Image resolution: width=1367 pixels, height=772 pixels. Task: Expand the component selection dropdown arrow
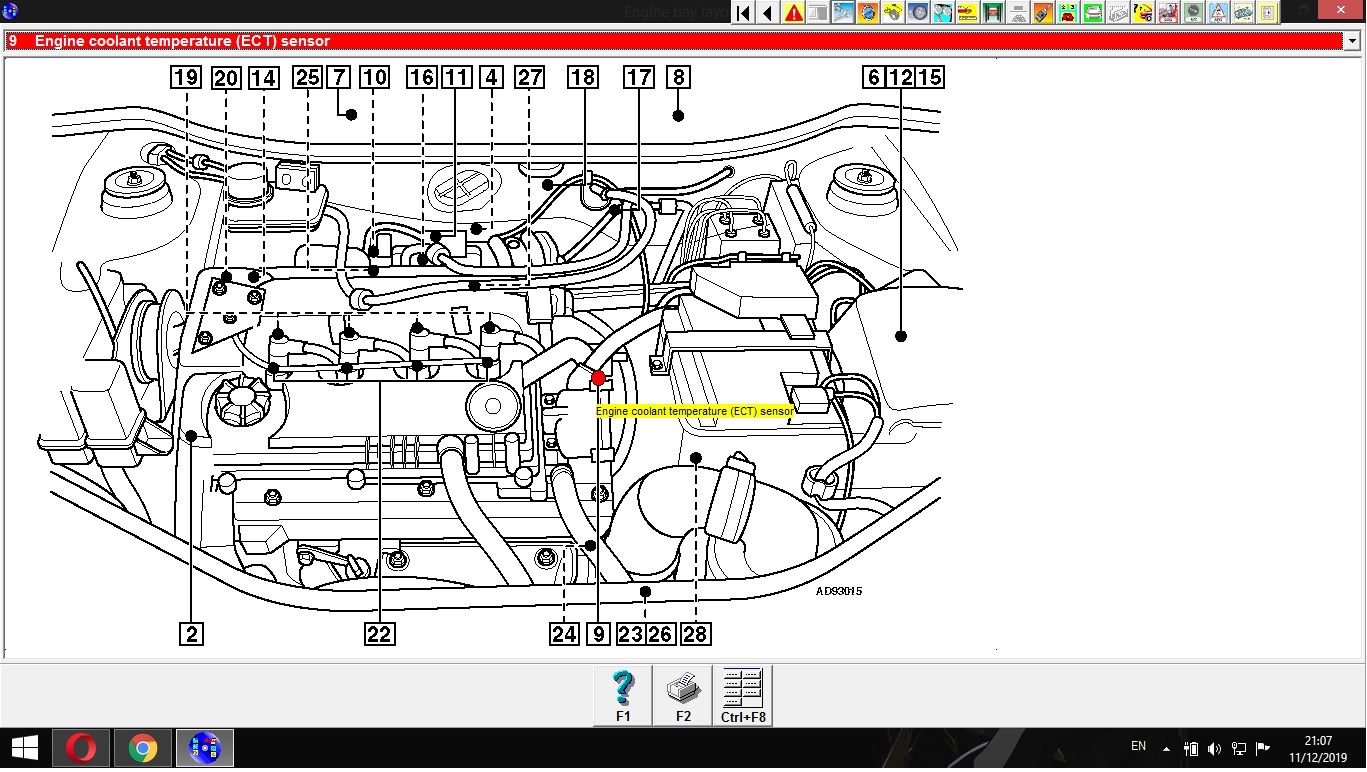coord(1352,41)
